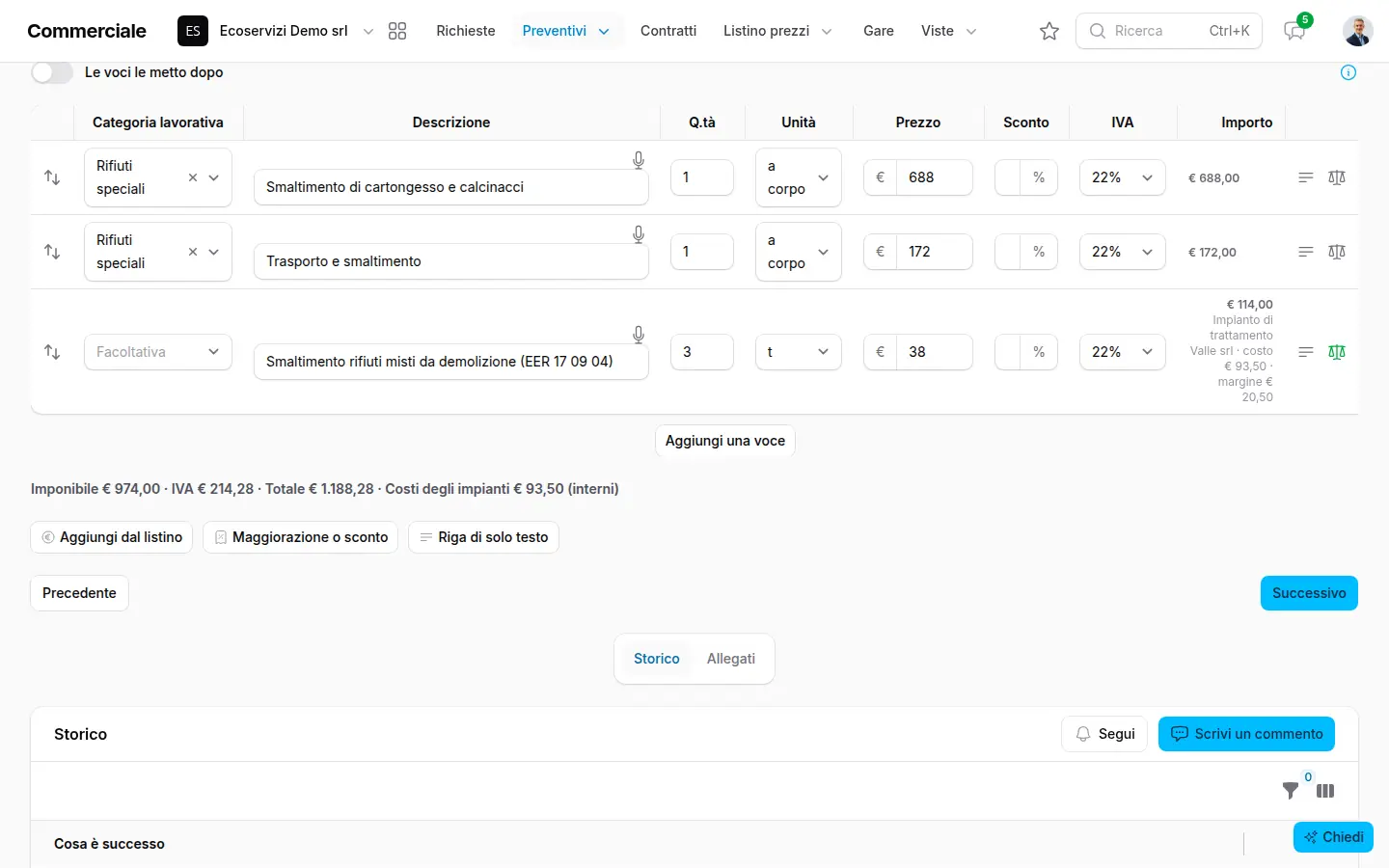The height and width of the screenshot is (868, 1389).
Task: Click the price field showing 688
Action: [934, 177]
